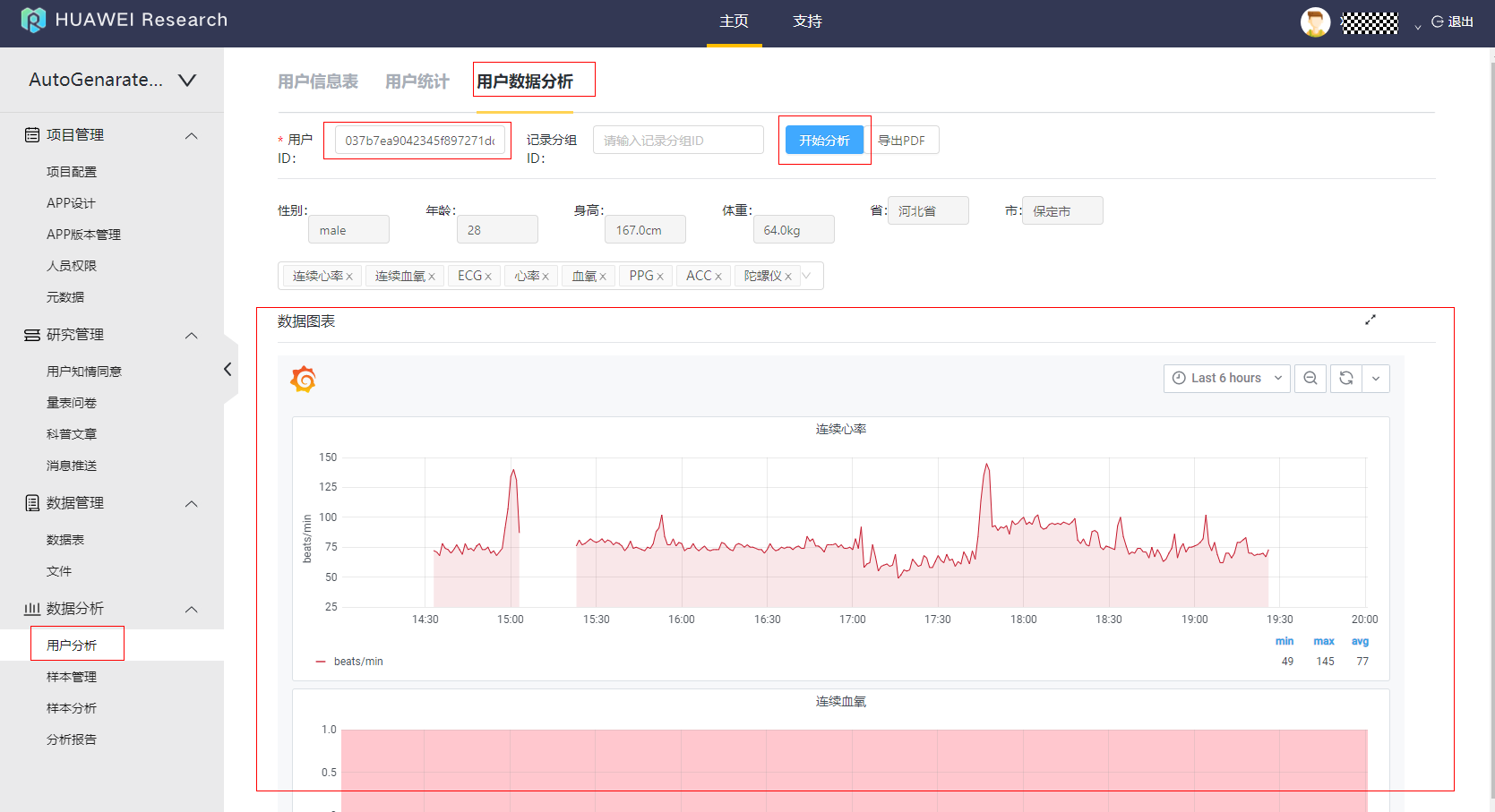Remove the 血氧 tag
Viewport: 1495px width, 812px height.
point(603,277)
